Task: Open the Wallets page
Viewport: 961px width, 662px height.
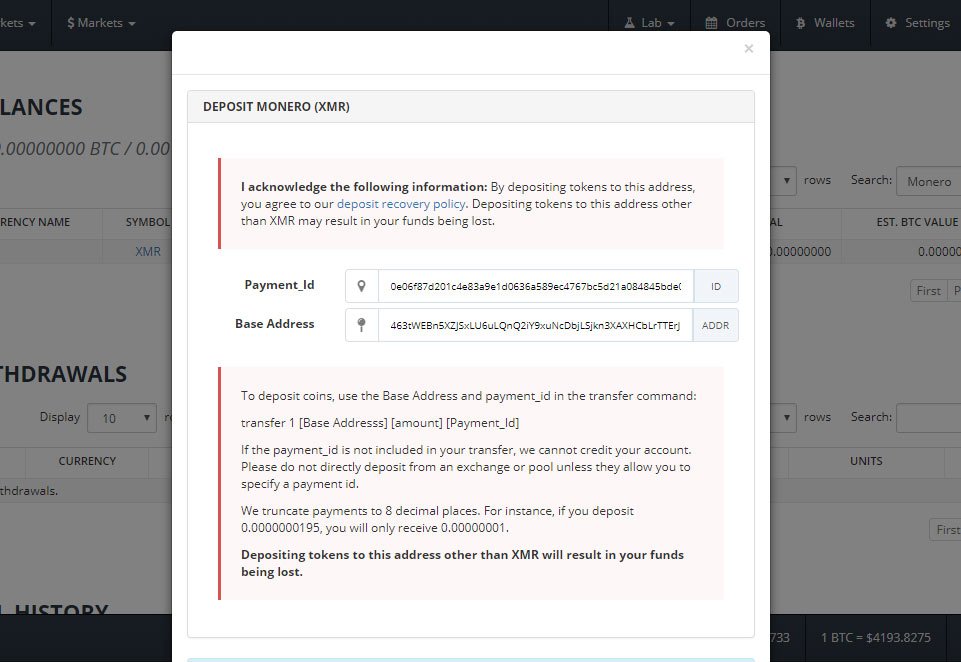Action: click(825, 23)
